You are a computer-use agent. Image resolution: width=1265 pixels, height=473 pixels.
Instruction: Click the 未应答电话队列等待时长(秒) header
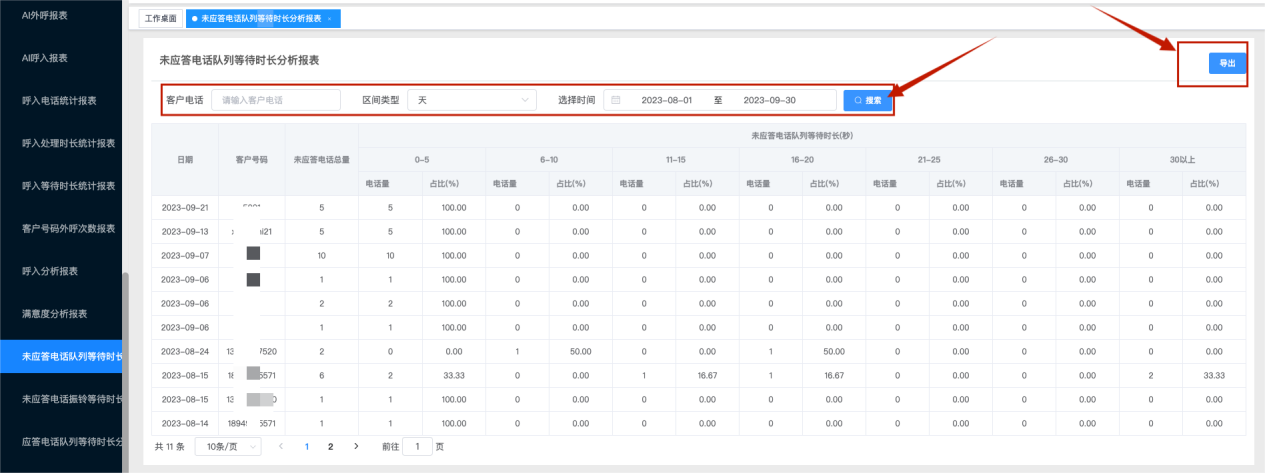tap(802, 135)
